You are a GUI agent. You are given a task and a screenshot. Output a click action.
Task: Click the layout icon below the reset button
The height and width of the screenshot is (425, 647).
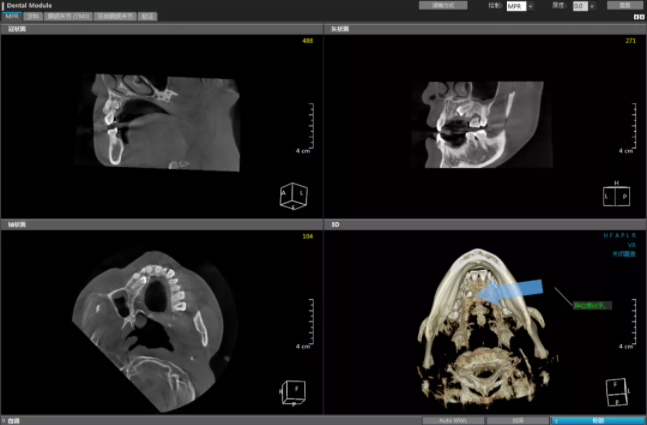[638, 16]
